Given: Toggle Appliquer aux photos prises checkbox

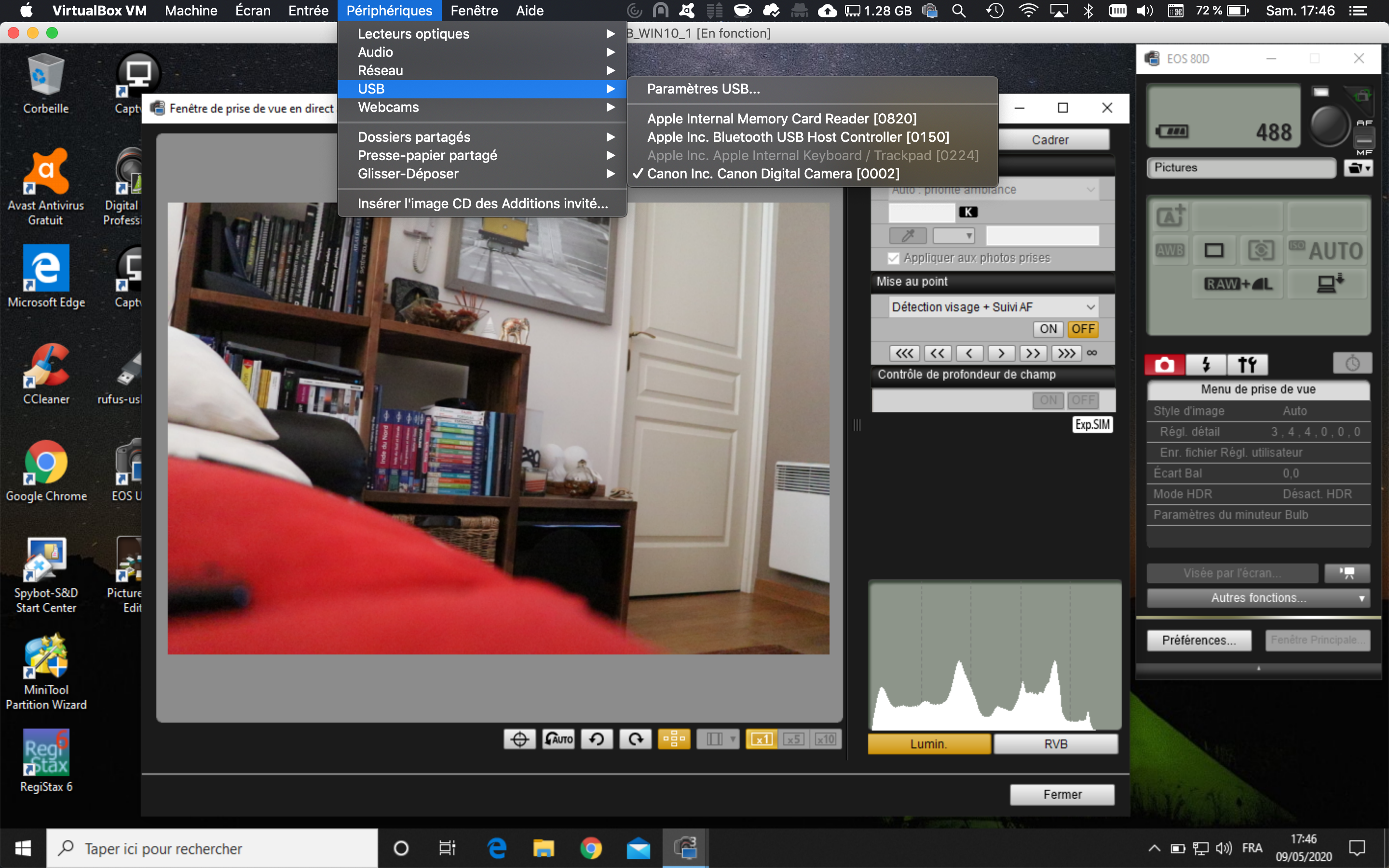Looking at the screenshot, I should (x=893, y=258).
